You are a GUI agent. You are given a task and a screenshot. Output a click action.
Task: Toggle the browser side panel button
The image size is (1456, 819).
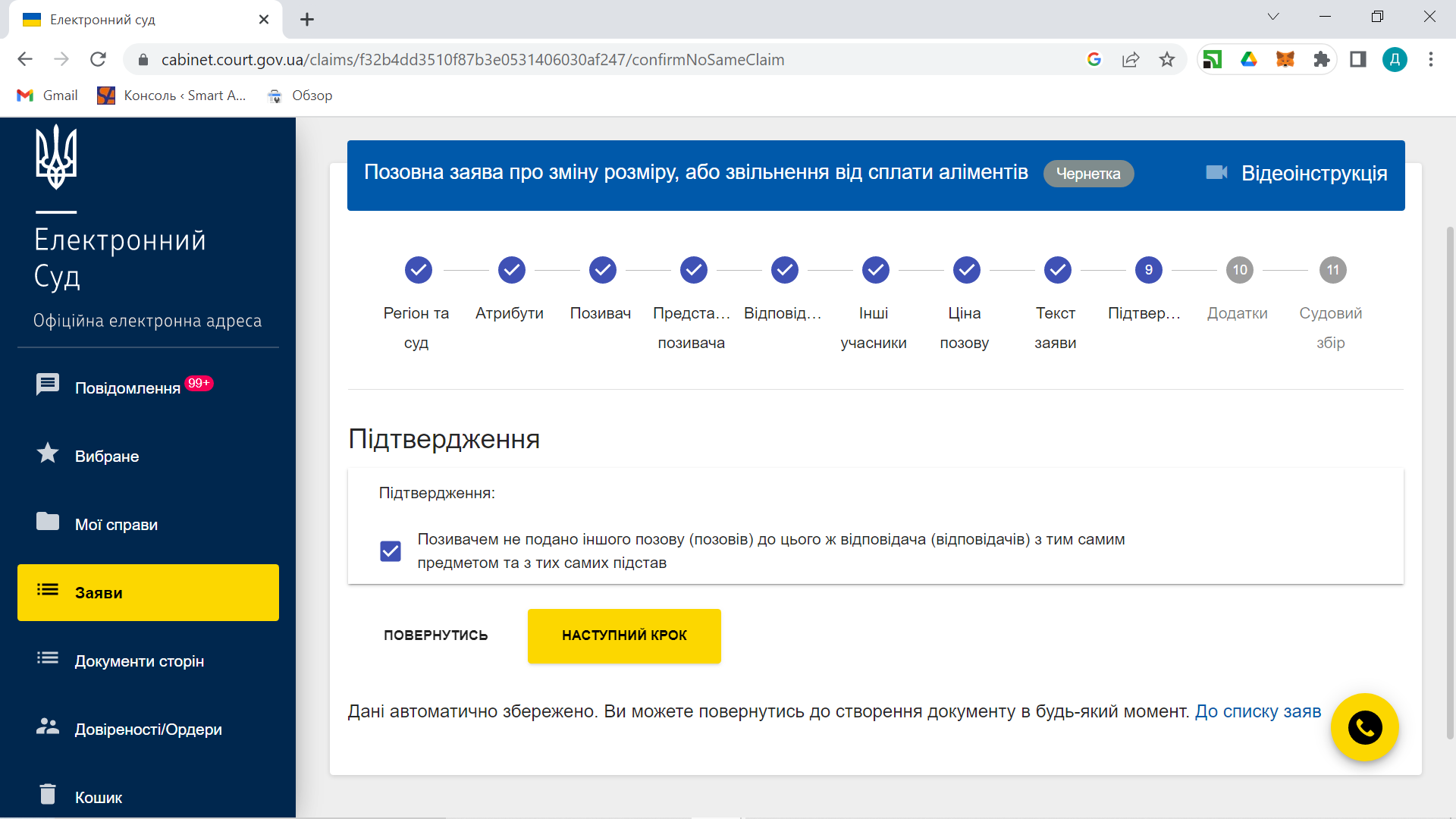tap(1357, 59)
